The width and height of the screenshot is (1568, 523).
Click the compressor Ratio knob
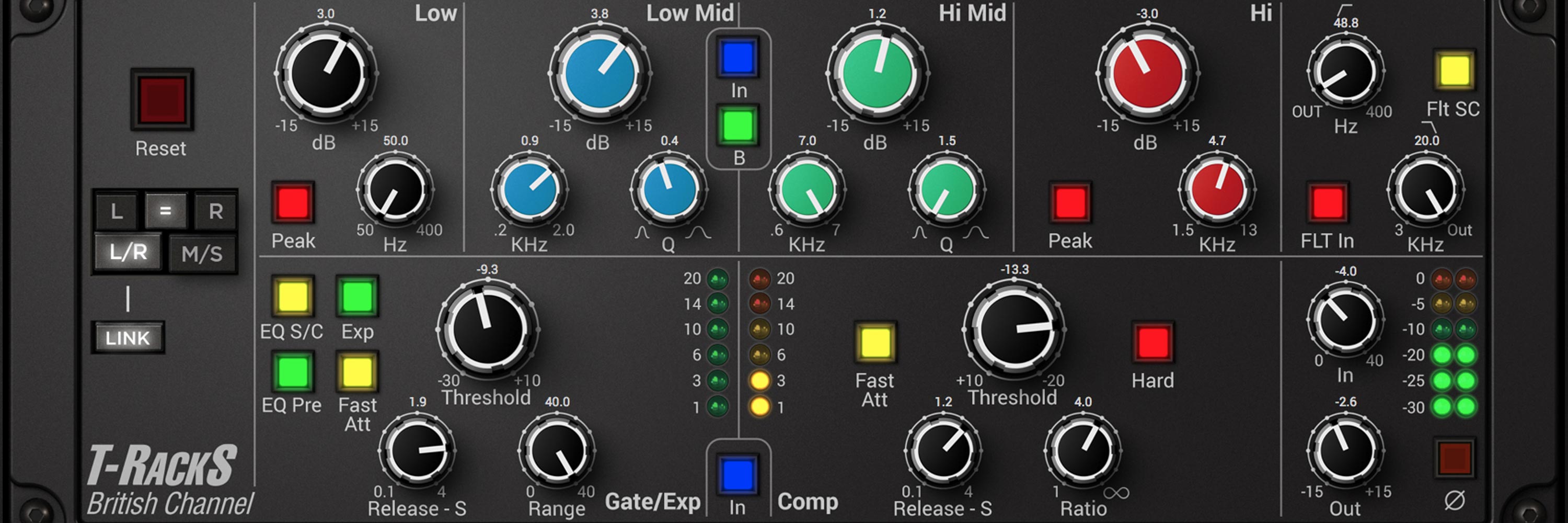[1083, 451]
